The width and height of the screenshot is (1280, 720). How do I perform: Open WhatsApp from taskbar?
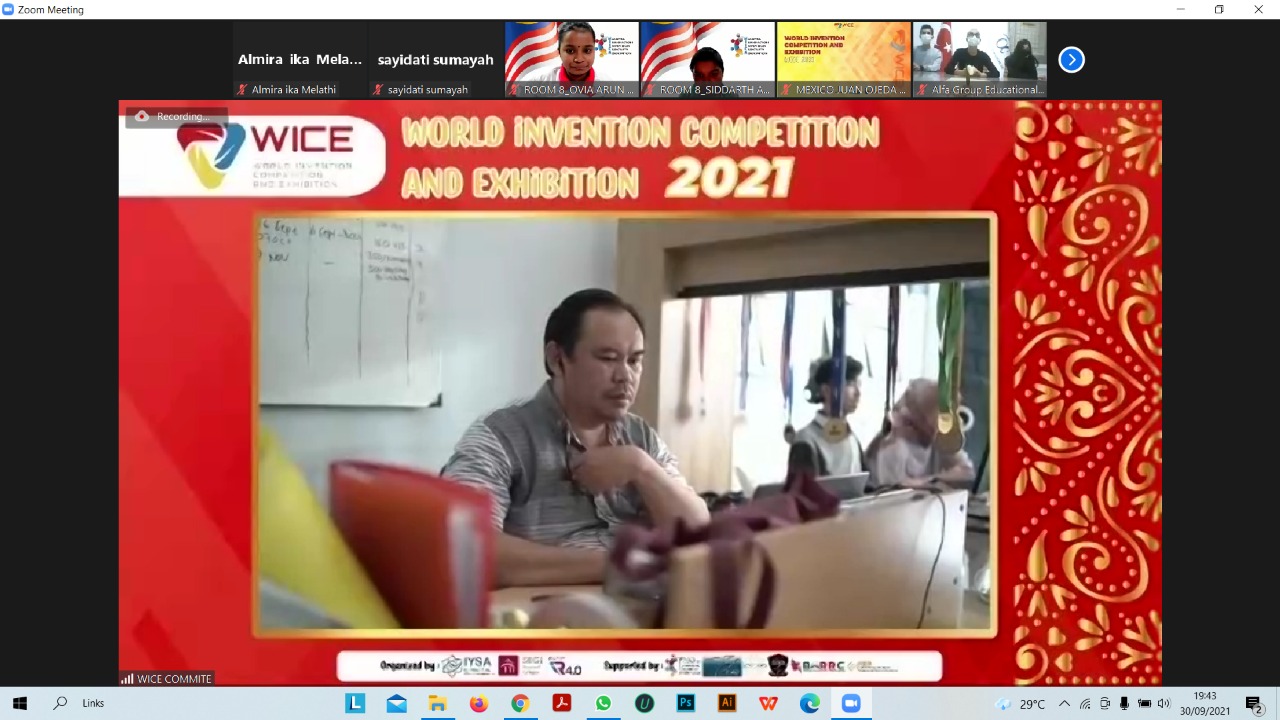pos(603,703)
